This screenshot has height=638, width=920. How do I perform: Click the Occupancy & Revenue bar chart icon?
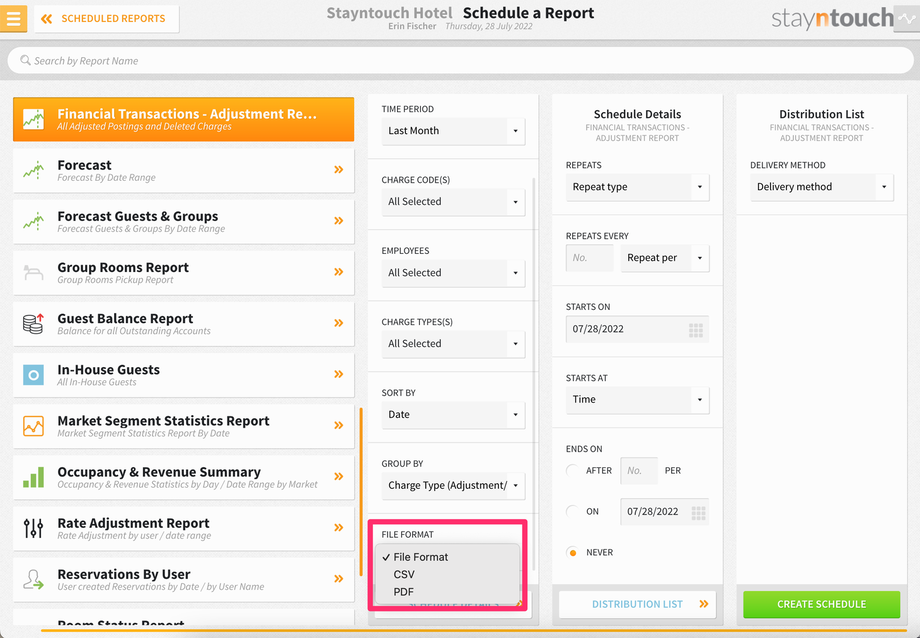point(33,477)
